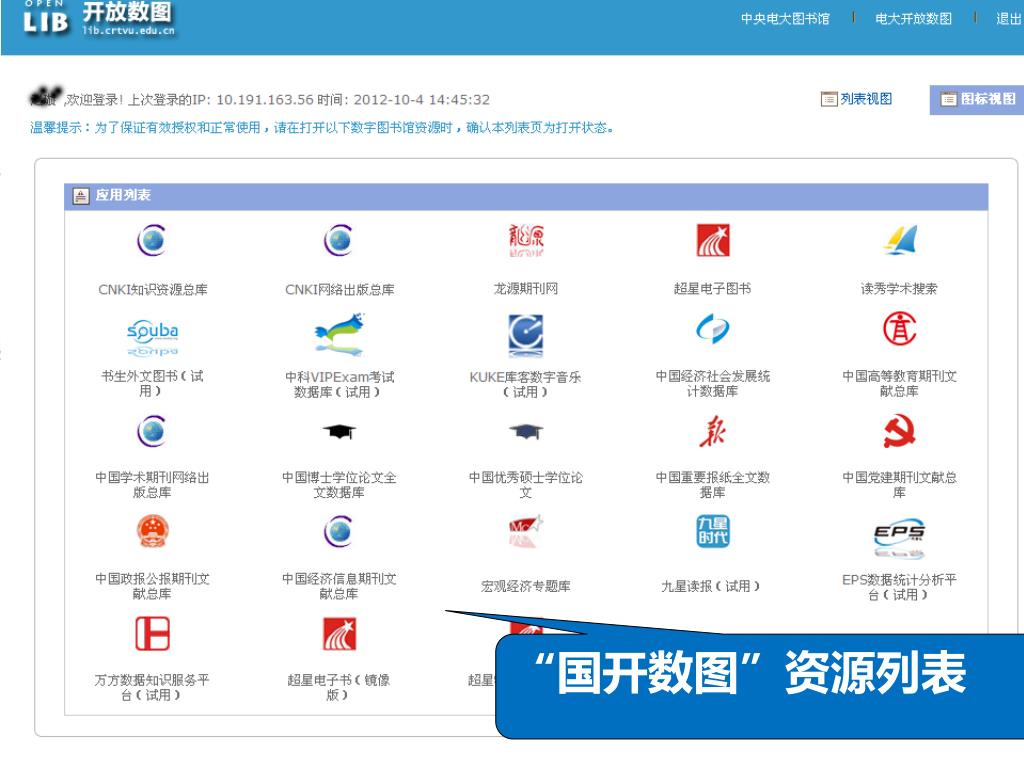Select the 万方数据知识服务平台(试用) text label

coord(152,688)
